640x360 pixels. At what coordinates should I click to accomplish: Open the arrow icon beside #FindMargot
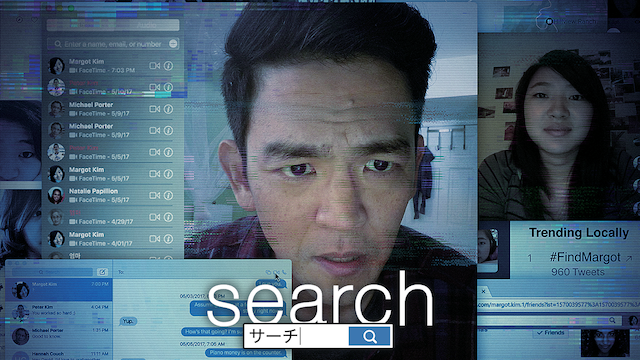point(629,258)
